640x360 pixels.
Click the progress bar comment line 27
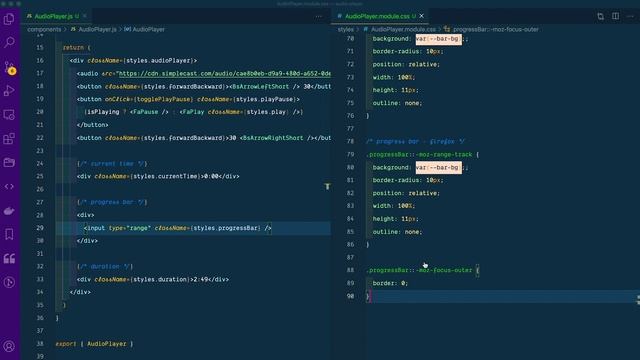point(112,202)
